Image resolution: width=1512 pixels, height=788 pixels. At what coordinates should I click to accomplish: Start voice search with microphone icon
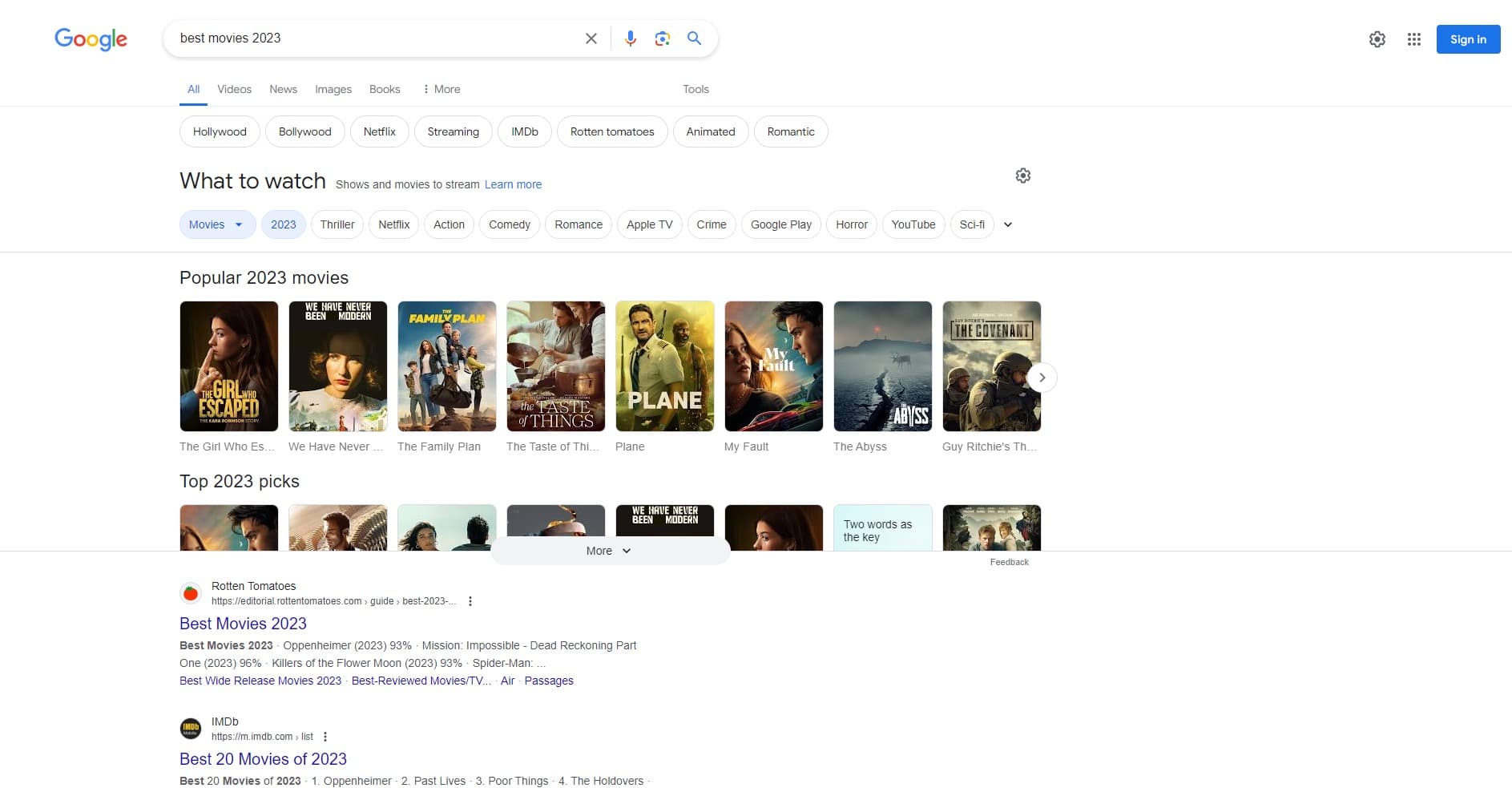point(631,38)
